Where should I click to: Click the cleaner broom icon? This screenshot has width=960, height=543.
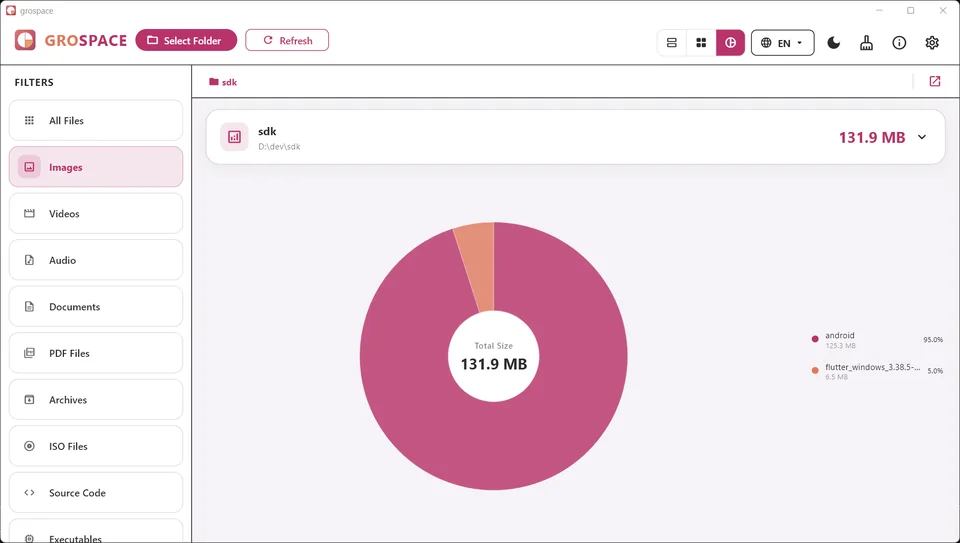pos(866,43)
